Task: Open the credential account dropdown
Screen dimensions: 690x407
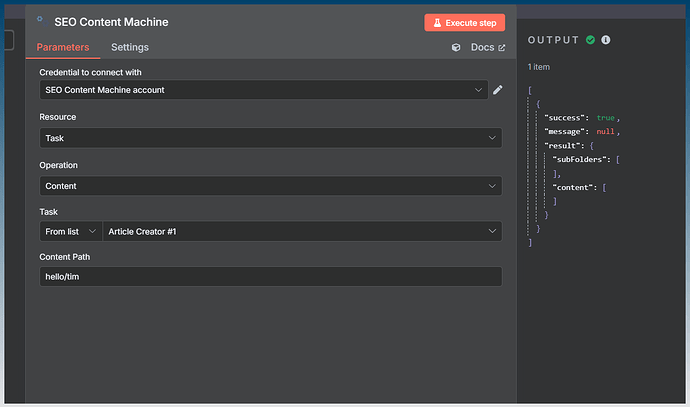Action: point(264,90)
